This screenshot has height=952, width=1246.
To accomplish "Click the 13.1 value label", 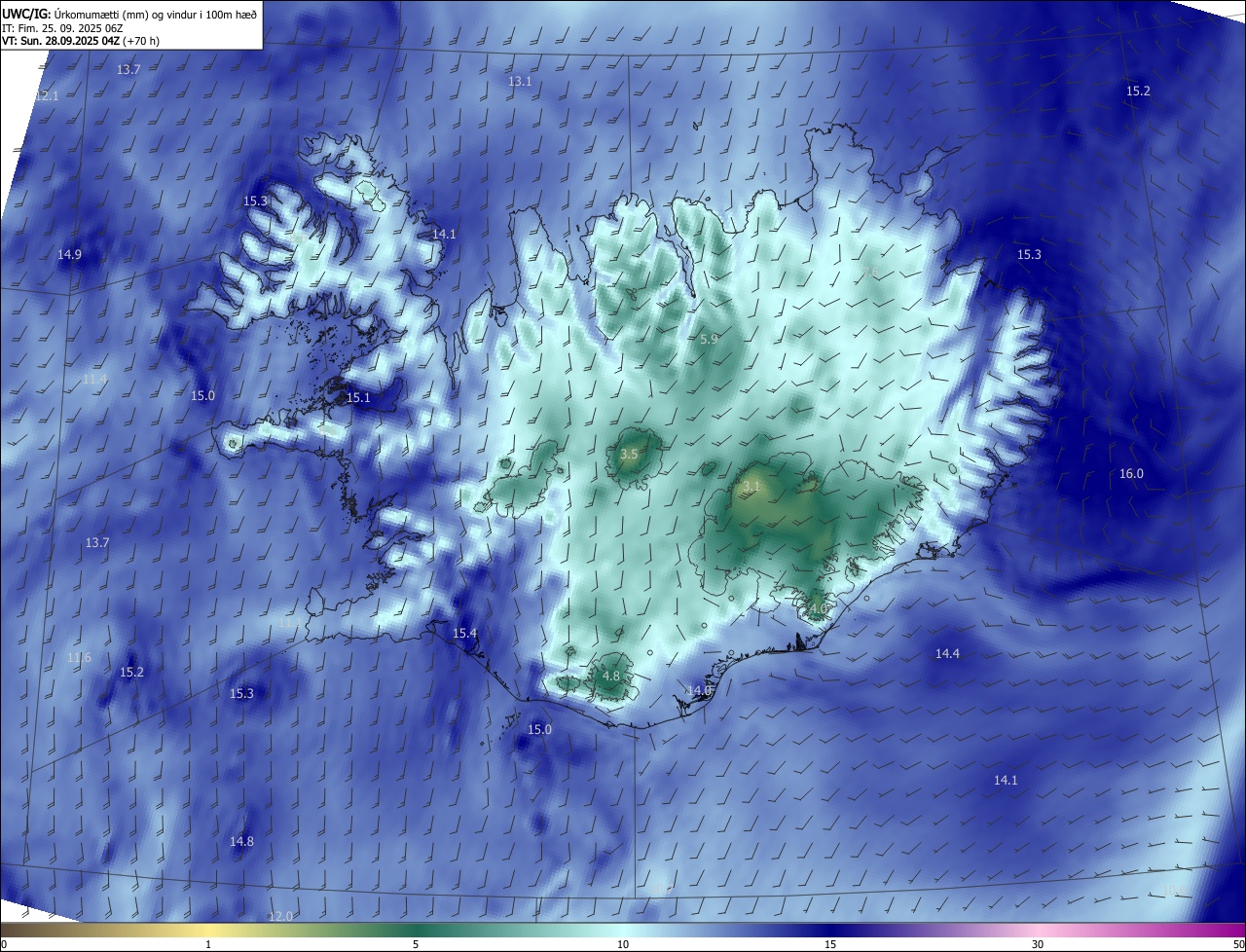I will 520,82.
